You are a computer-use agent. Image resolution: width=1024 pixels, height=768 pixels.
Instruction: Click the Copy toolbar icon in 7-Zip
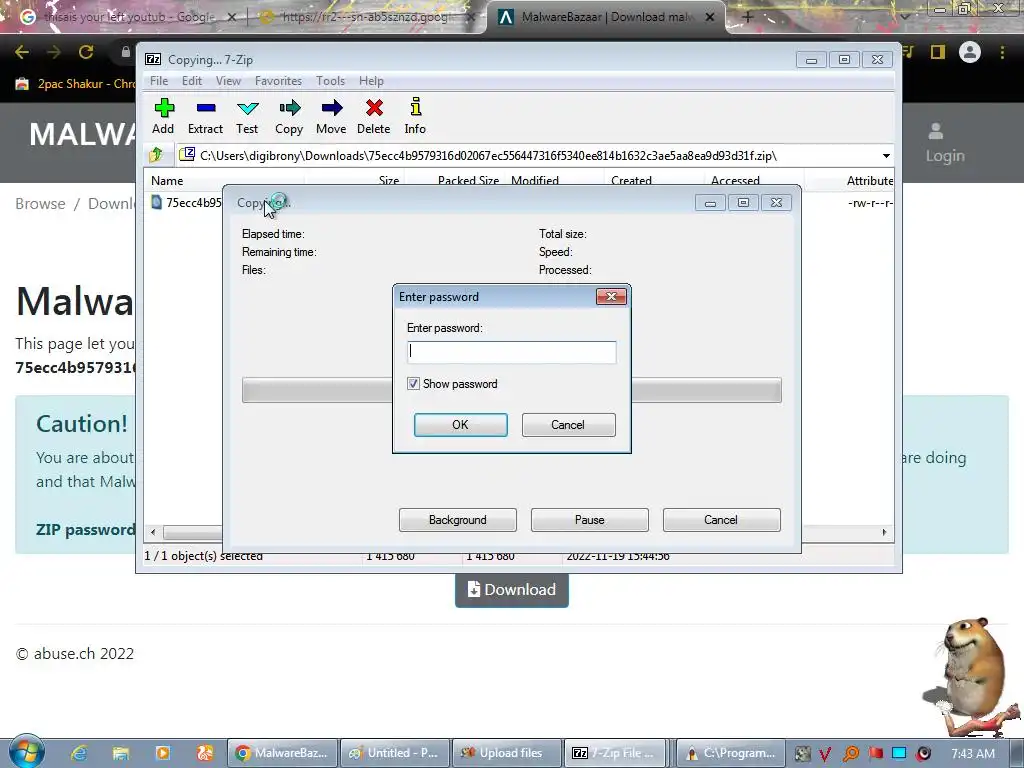click(x=289, y=116)
